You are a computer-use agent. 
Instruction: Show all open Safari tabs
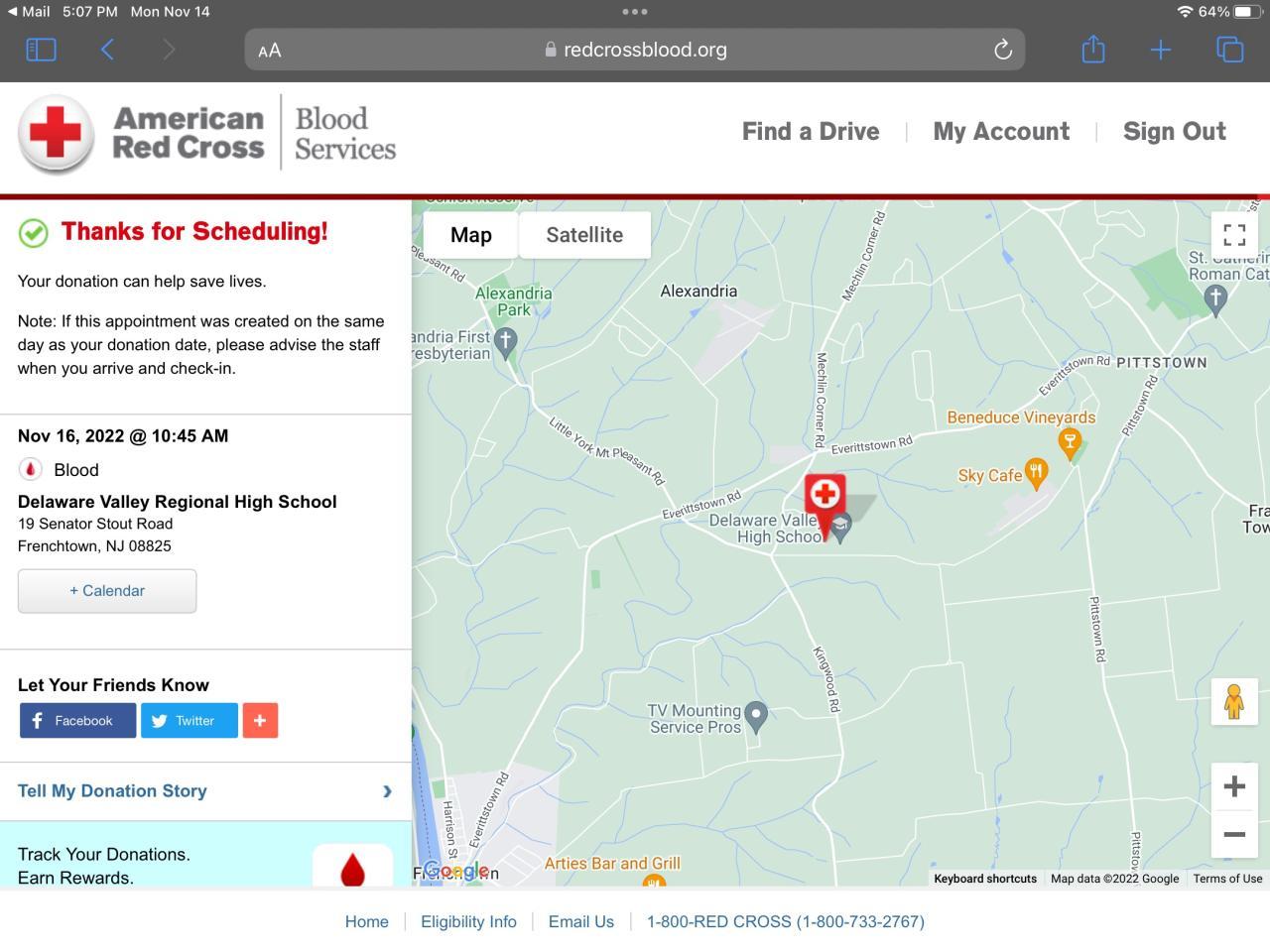pyautogui.click(x=1230, y=50)
